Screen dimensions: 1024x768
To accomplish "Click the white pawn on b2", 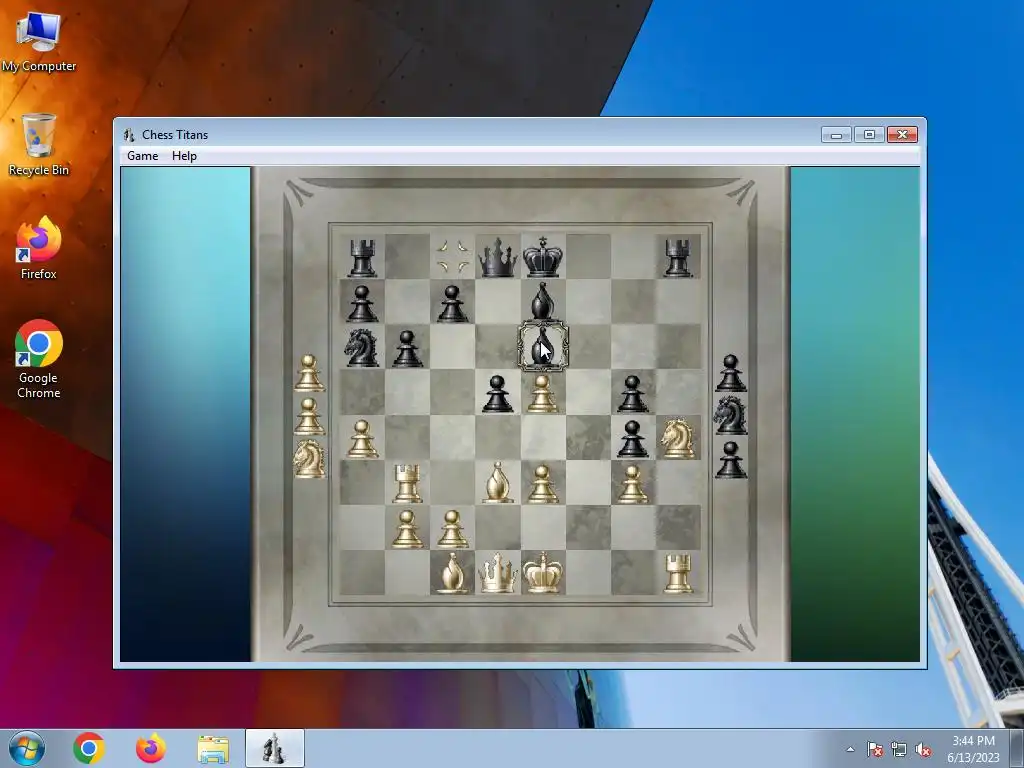I will click(408, 528).
